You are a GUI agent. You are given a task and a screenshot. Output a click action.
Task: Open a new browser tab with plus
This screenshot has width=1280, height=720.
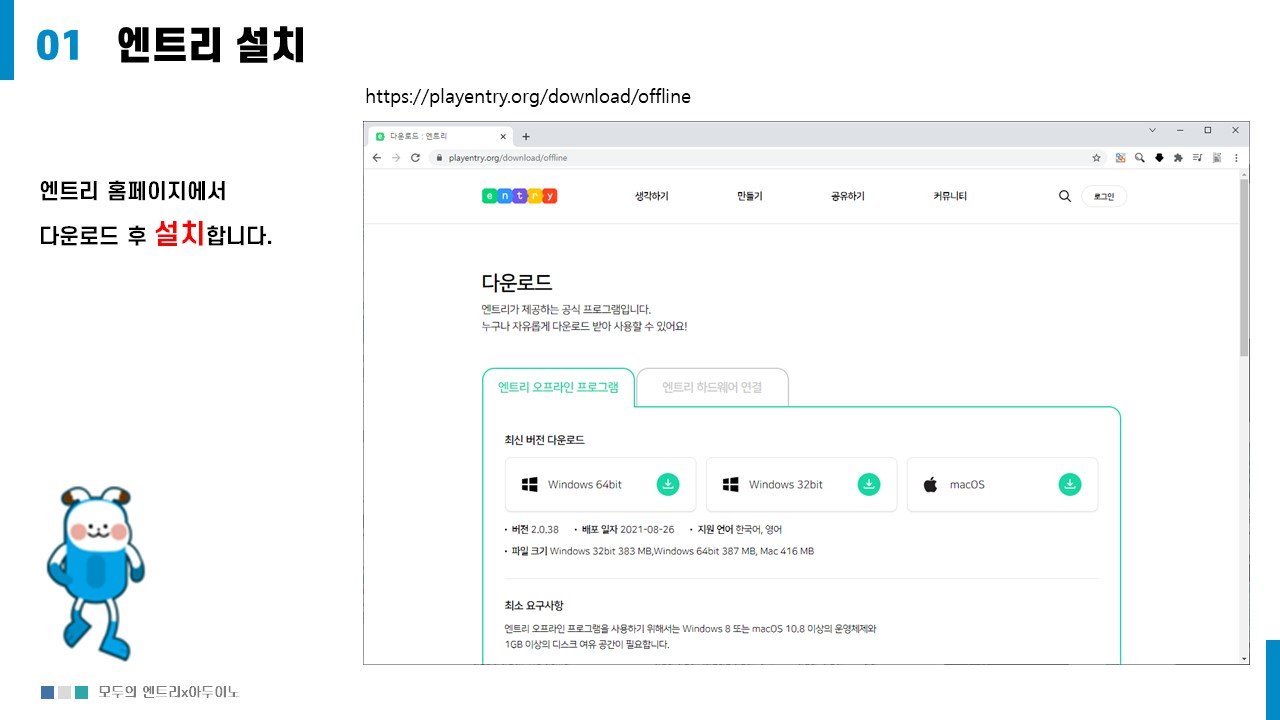coord(526,136)
